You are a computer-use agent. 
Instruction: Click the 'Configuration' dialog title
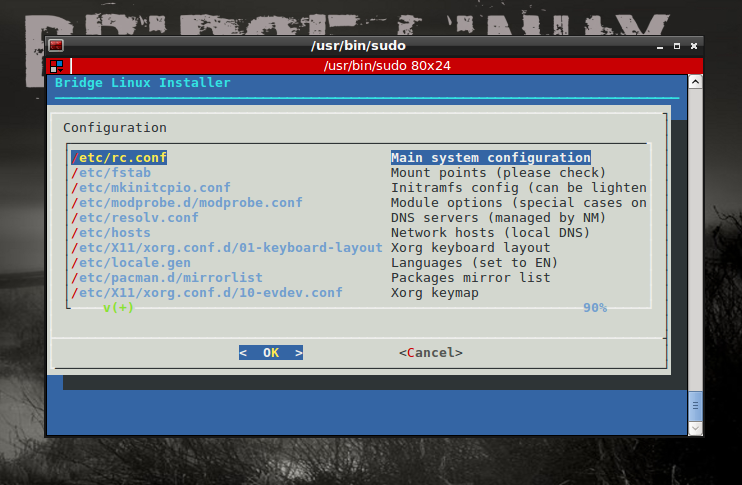tap(115, 128)
